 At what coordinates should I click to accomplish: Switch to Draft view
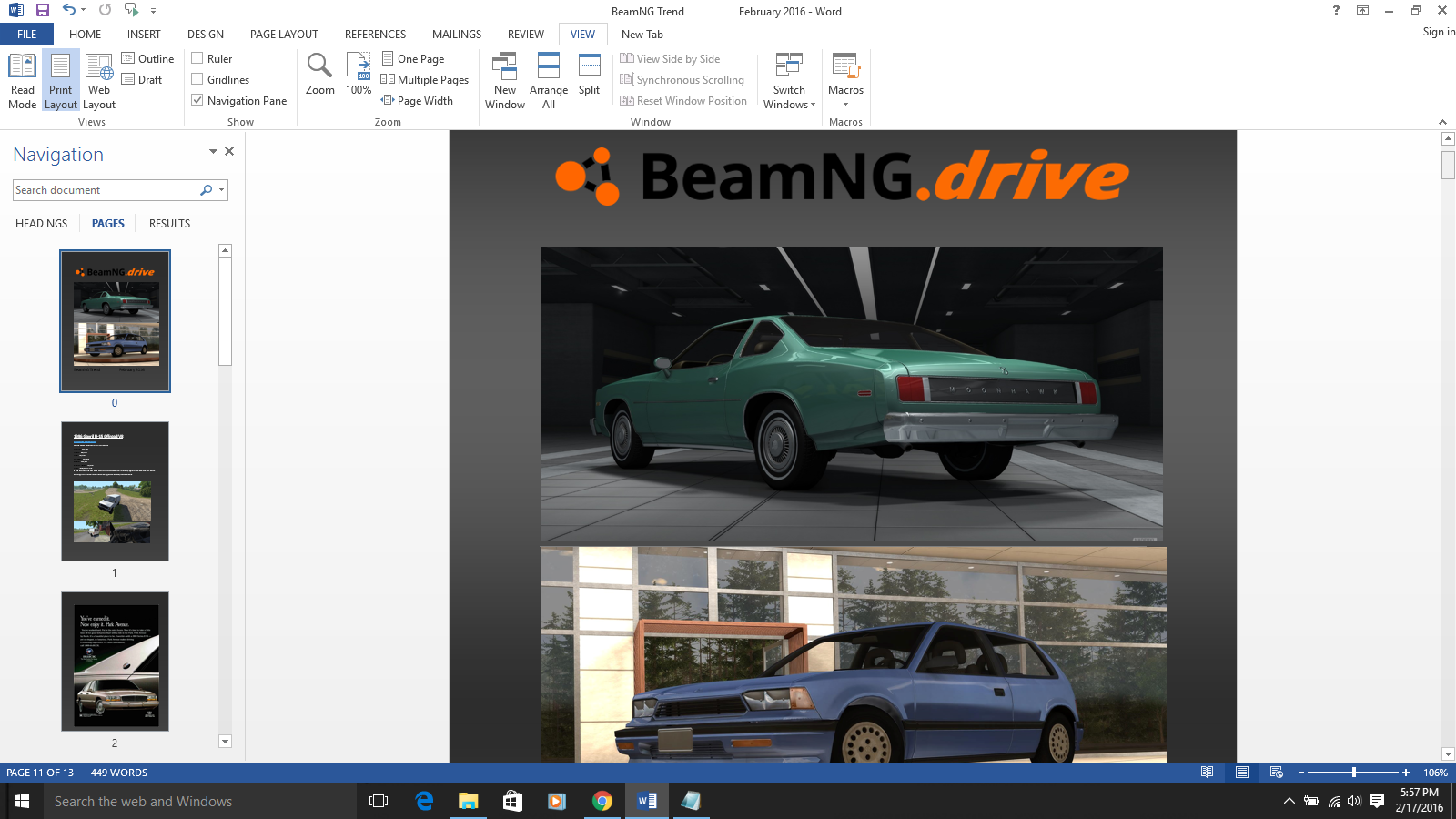click(x=142, y=80)
